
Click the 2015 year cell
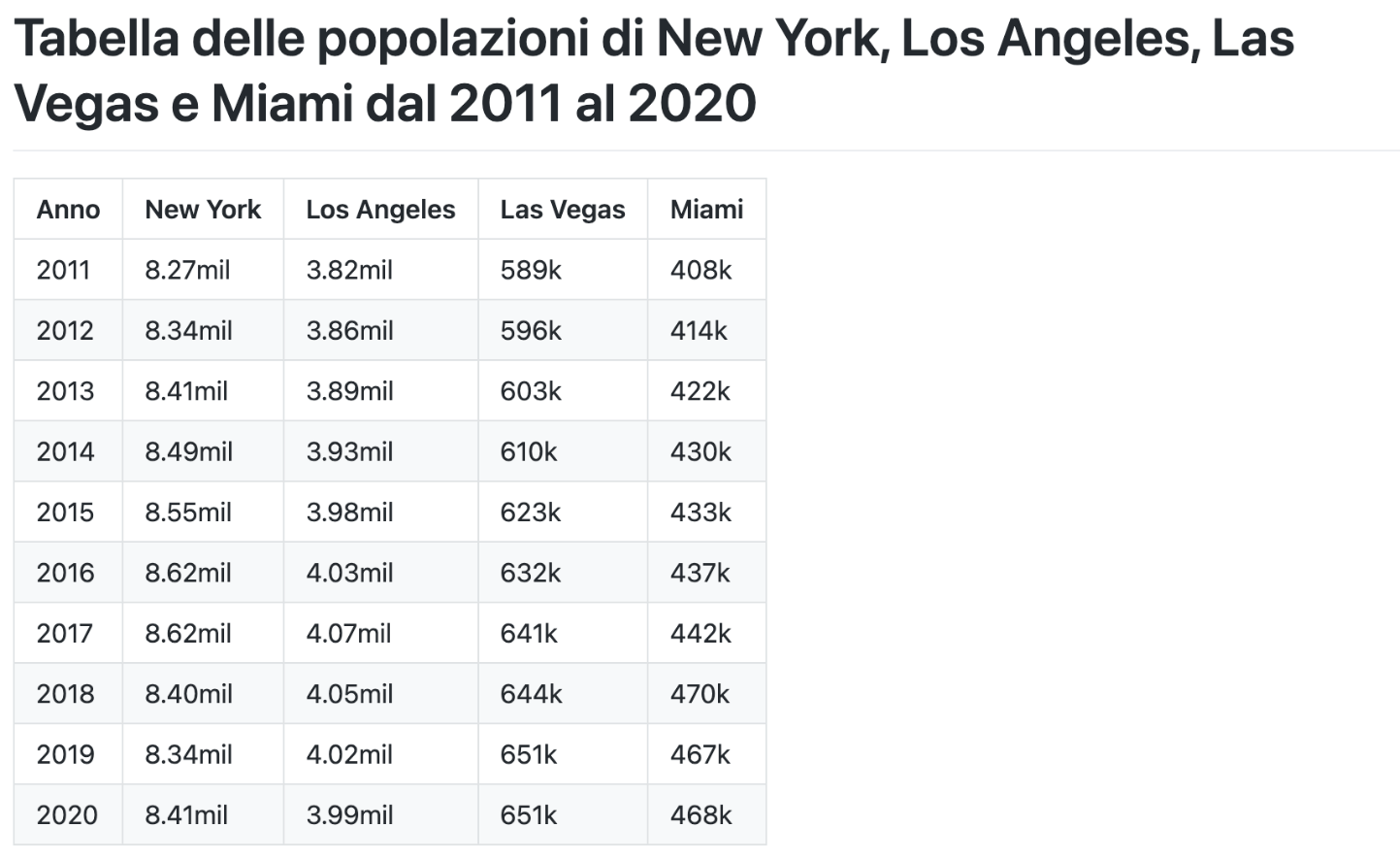coord(65,513)
